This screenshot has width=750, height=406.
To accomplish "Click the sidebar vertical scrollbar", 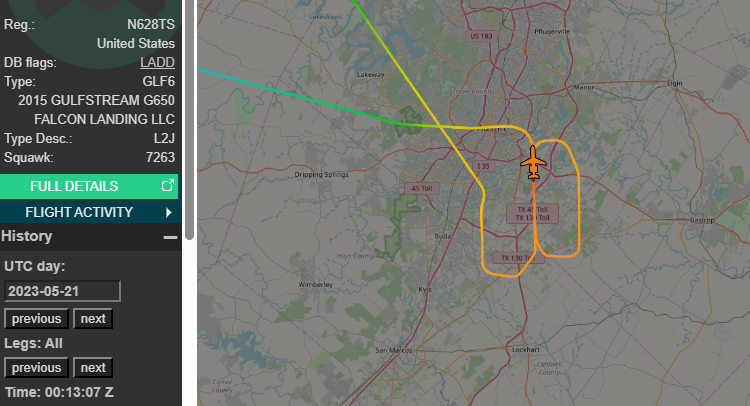I will tap(189, 120).
